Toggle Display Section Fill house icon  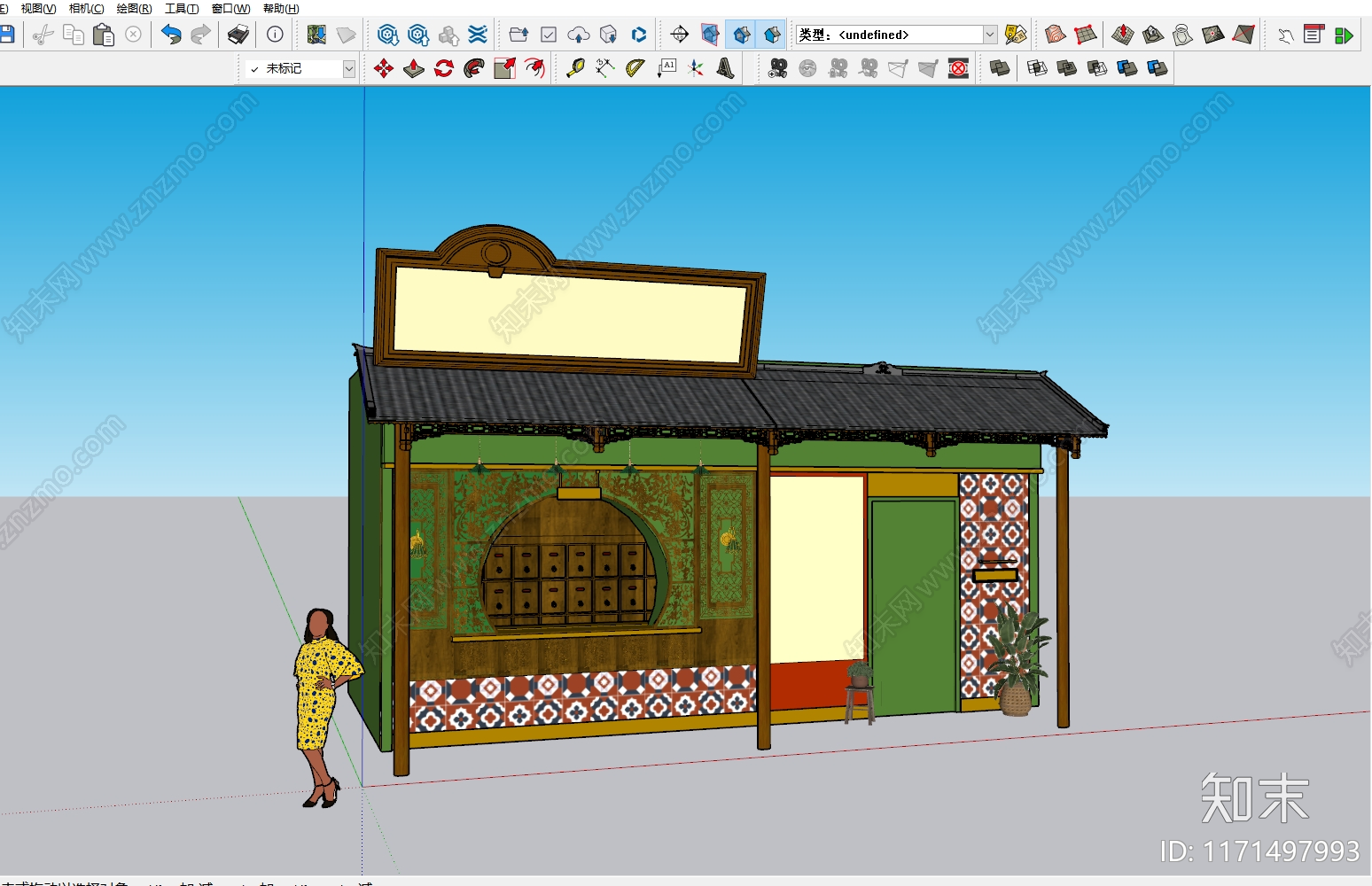click(771, 35)
